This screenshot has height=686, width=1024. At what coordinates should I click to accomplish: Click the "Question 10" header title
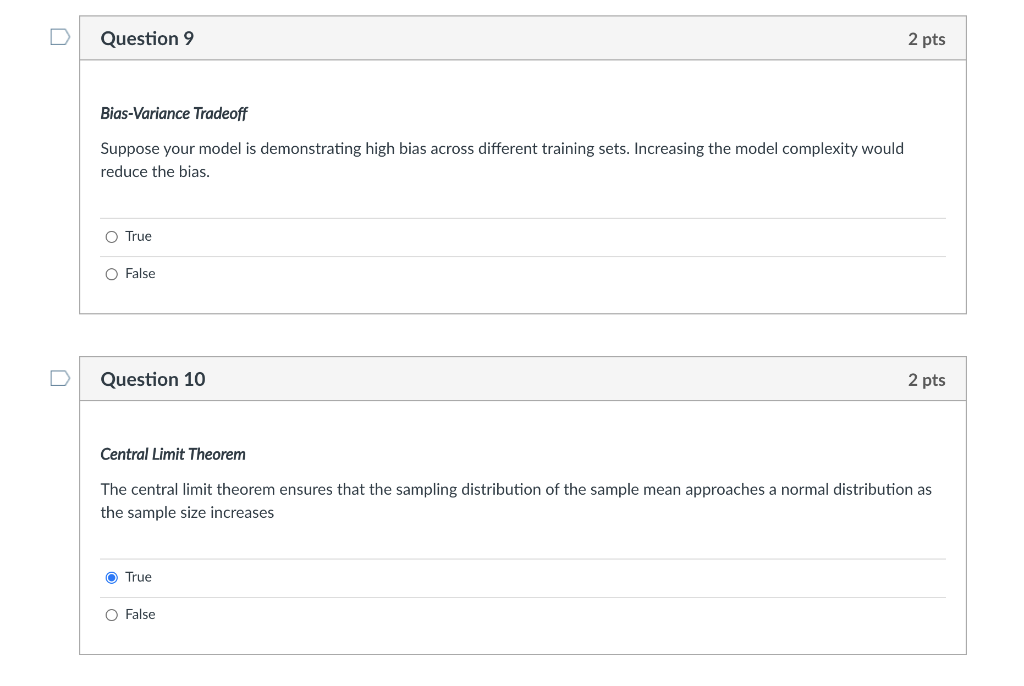coord(153,380)
